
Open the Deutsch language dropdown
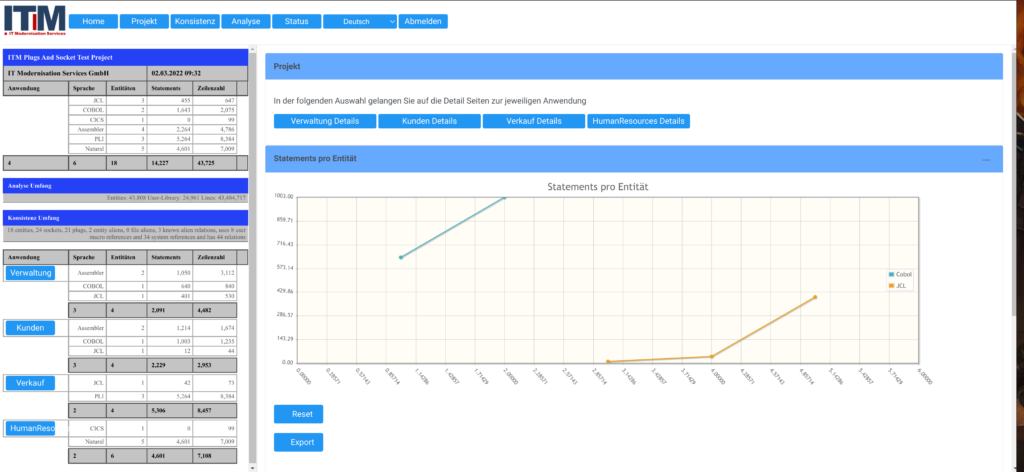point(359,21)
